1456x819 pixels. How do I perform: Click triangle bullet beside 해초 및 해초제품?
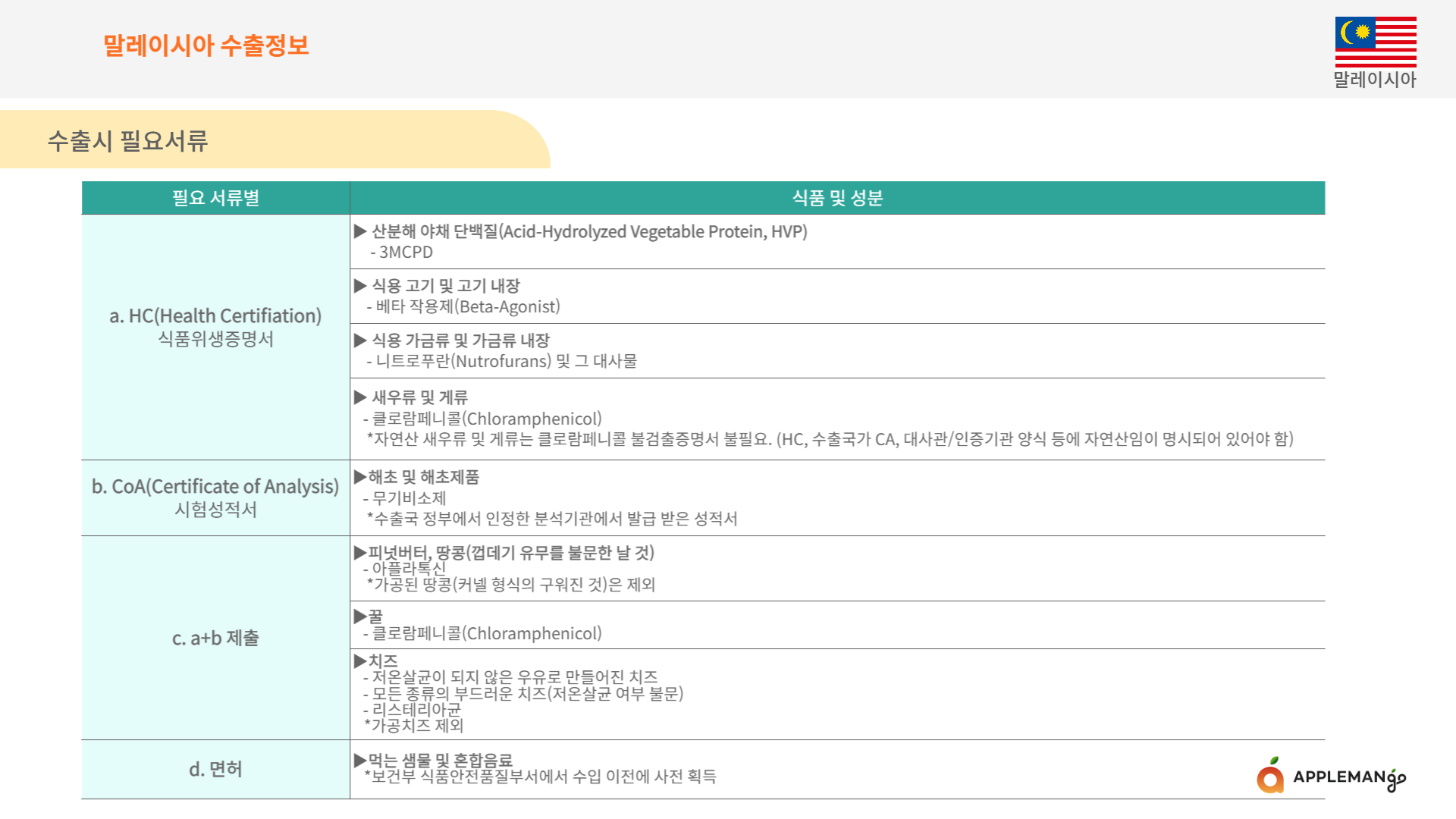[360, 477]
